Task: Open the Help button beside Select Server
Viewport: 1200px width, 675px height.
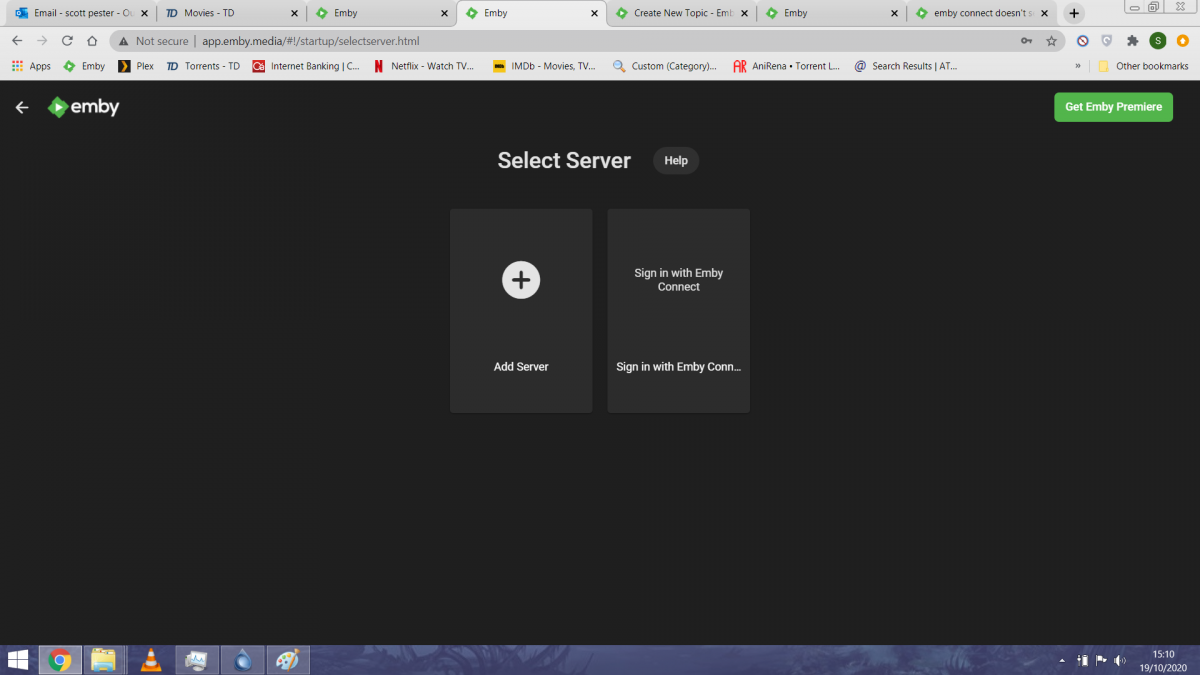Action: 676,160
